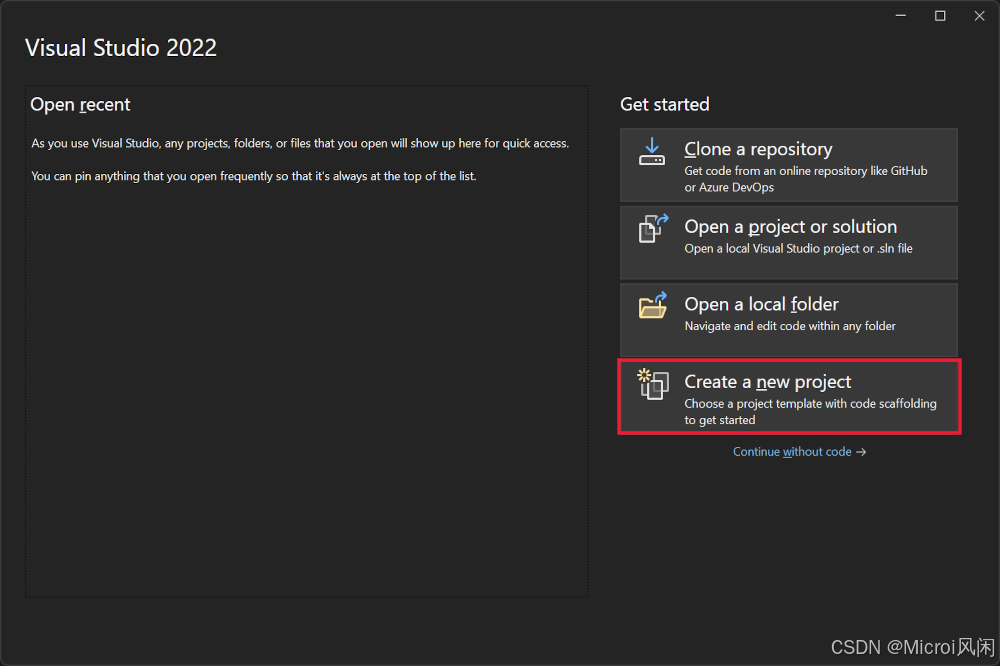Click the Open a project or solution icon
Screen dimensions: 1000x666
tap(653, 228)
